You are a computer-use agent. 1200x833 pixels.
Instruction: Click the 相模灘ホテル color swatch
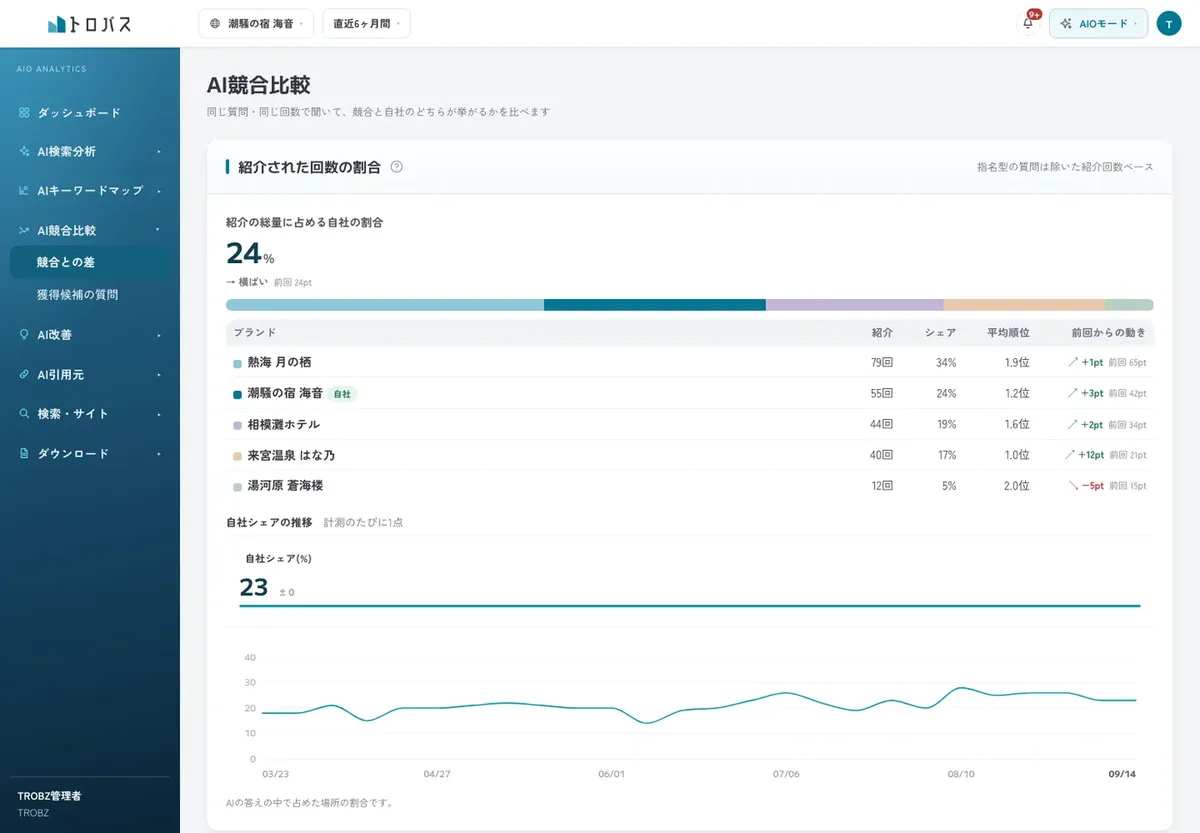click(237, 425)
